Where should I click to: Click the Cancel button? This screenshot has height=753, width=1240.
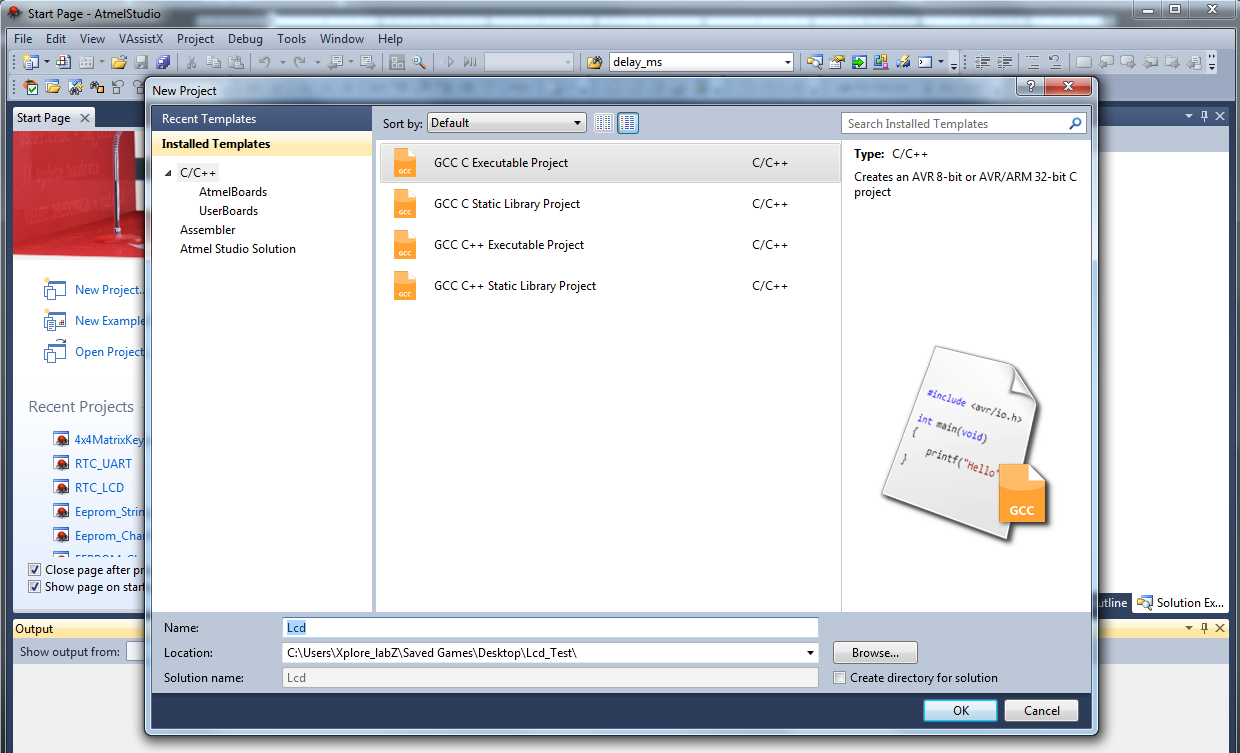pos(1041,710)
